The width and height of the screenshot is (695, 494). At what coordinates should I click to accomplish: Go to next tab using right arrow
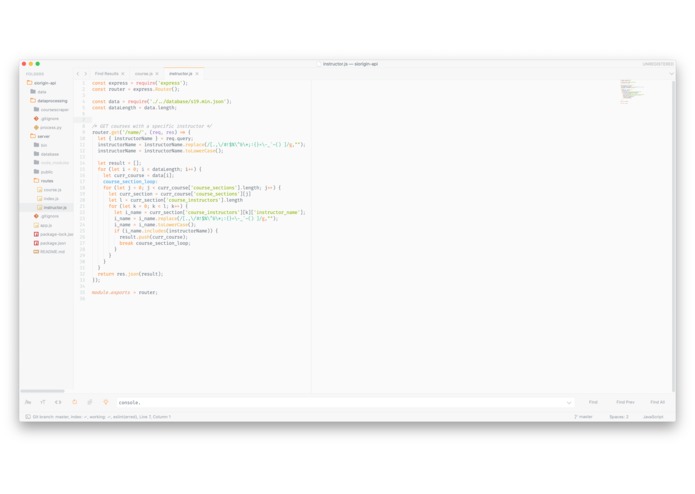[x=86, y=74]
